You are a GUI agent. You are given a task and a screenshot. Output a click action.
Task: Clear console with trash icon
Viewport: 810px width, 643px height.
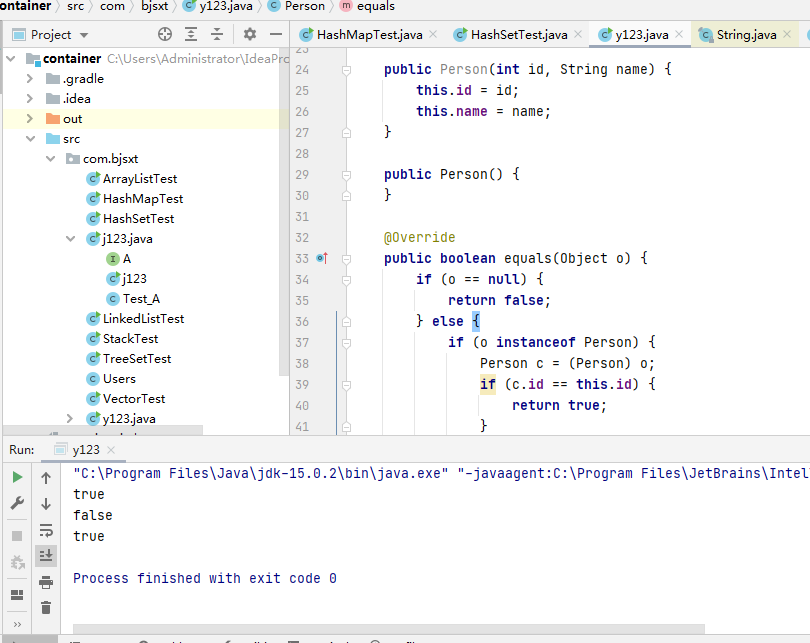pyautogui.click(x=46, y=607)
